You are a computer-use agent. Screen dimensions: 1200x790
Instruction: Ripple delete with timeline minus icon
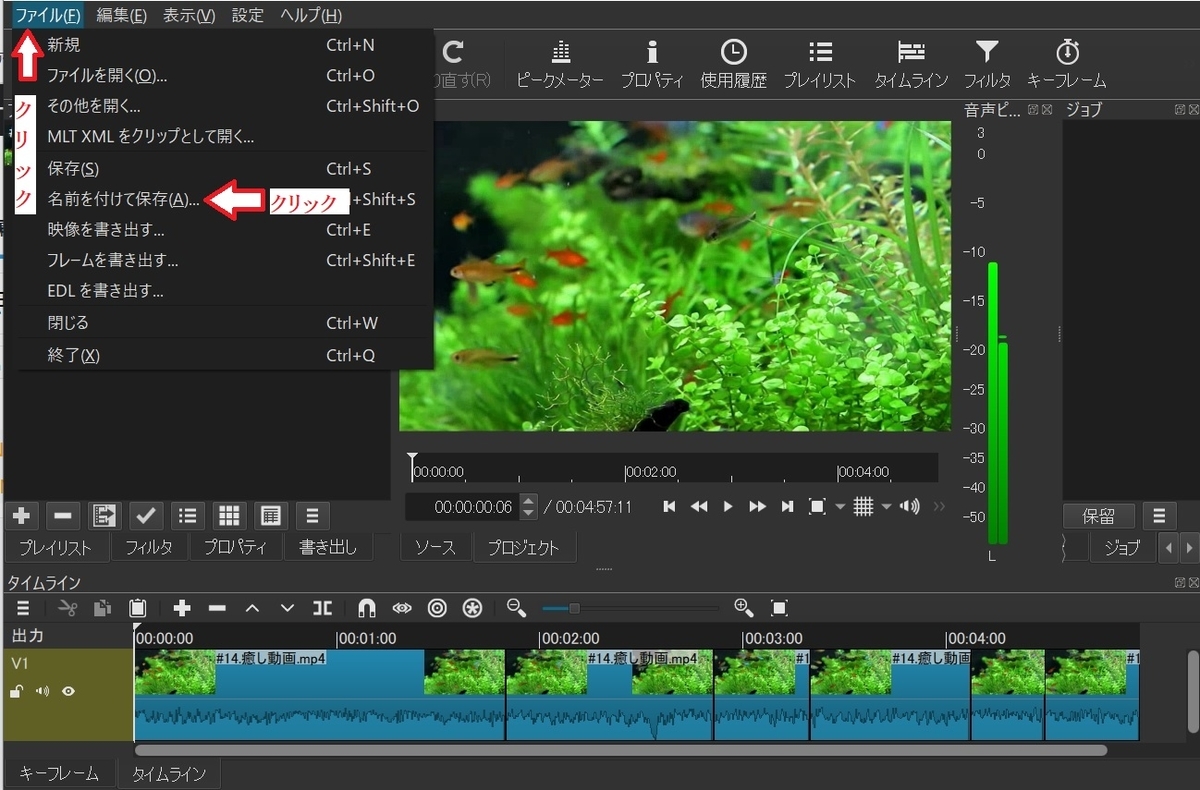click(217, 608)
